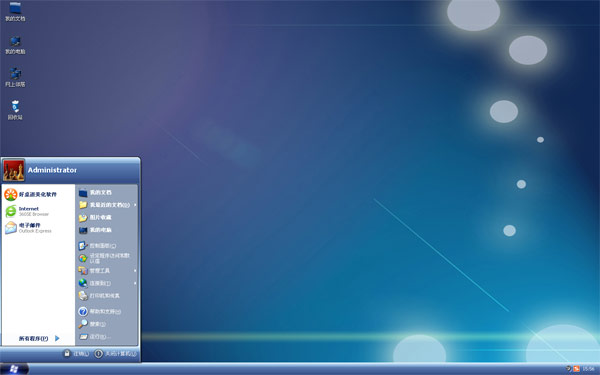Image resolution: width=600 pixels, height=375 pixels.
Task: Show hidden tray icons arrow
Action: pos(568,369)
